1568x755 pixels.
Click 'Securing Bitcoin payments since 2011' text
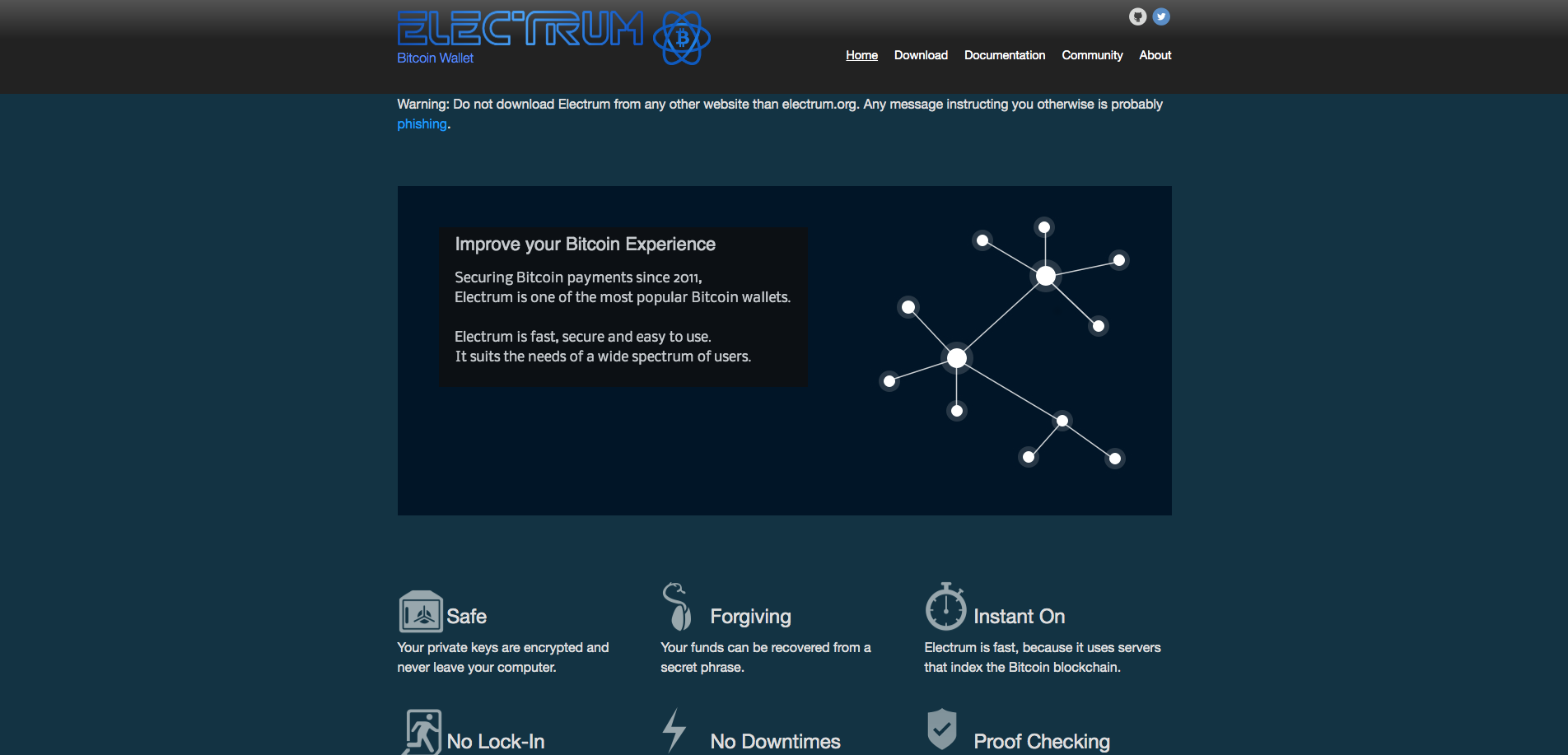point(577,277)
